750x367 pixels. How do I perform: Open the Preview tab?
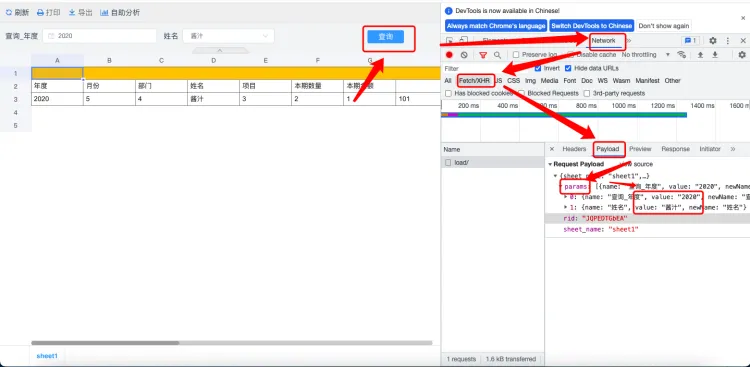coord(640,149)
